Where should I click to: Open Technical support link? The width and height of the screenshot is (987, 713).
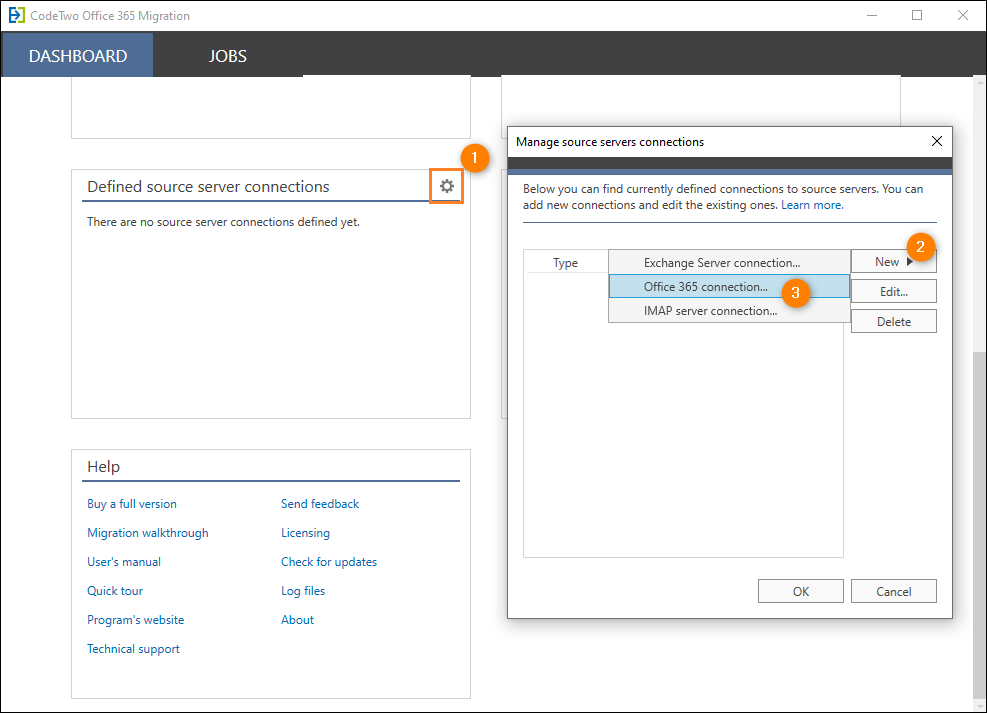point(133,648)
